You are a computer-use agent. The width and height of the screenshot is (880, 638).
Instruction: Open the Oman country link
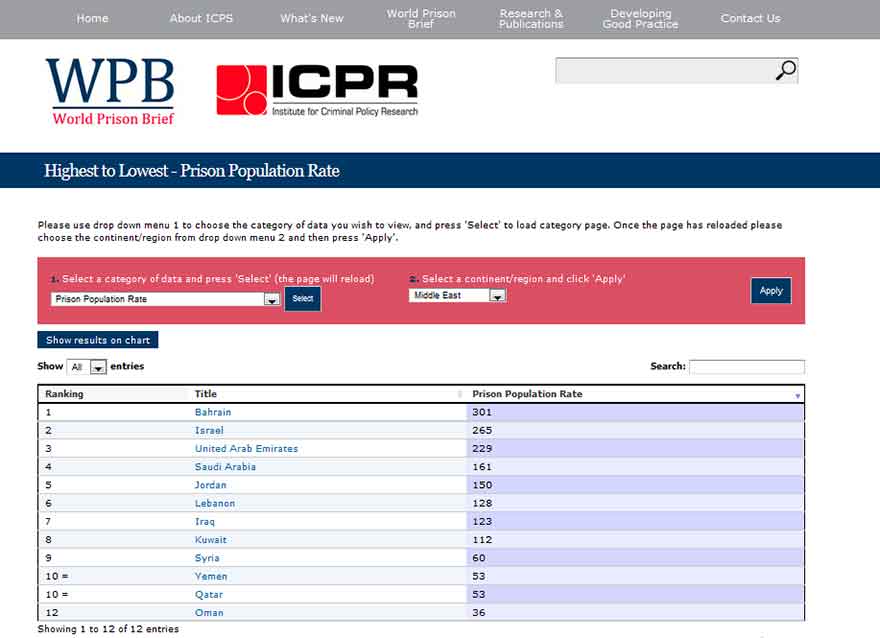(209, 612)
